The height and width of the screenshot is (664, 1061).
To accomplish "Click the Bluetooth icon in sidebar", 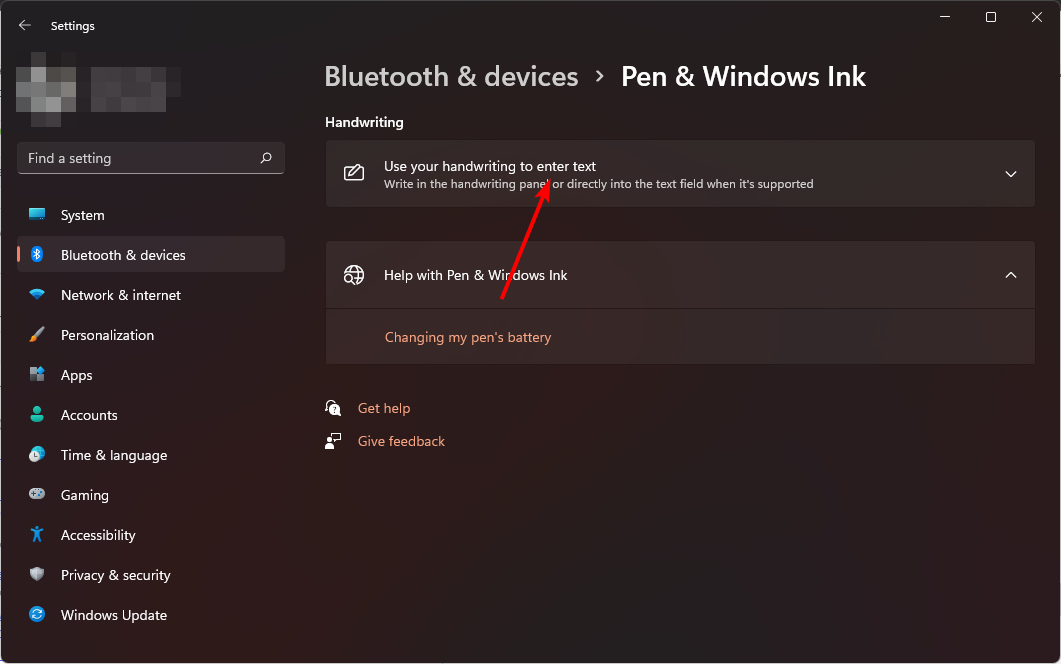I will click(37, 255).
